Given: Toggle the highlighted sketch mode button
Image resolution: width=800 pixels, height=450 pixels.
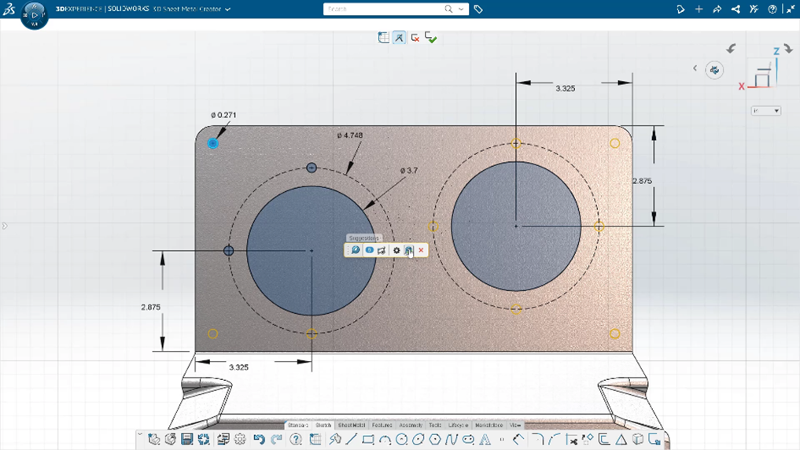Looking at the screenshot, I should [399, 38].
